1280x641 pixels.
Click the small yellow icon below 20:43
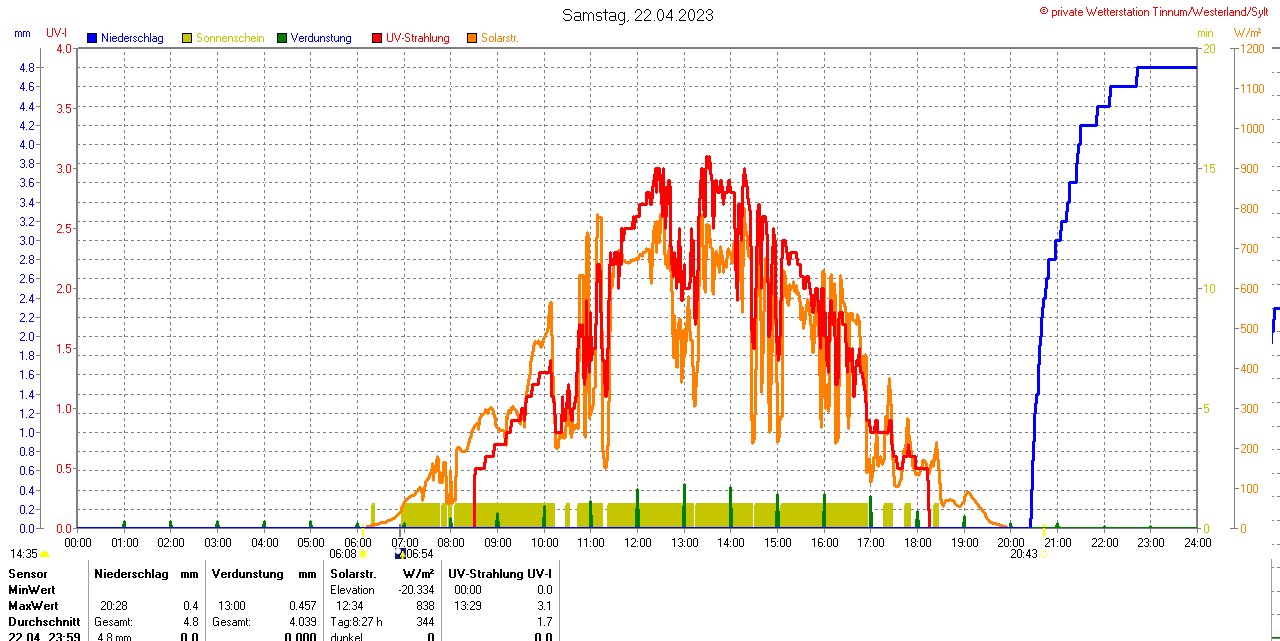1045,554
